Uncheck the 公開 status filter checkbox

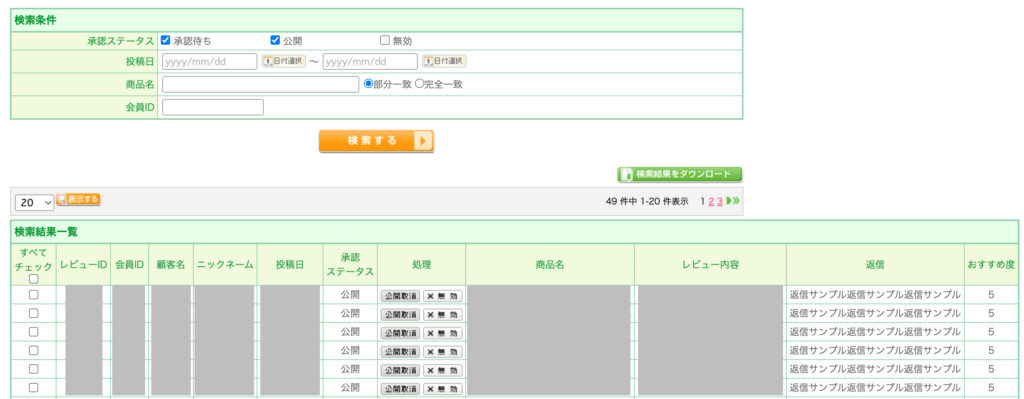(x=275, y=40)
